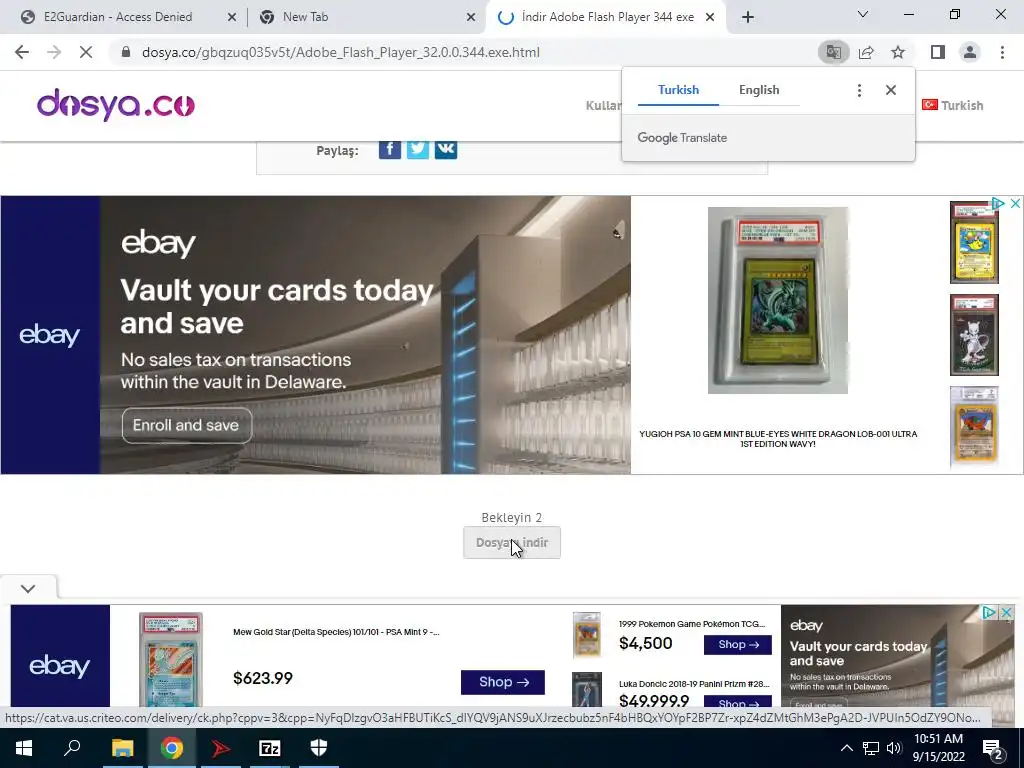Screen dimensions: 1024x768
Task: Click the address bar URL
Action: [340, 52]
